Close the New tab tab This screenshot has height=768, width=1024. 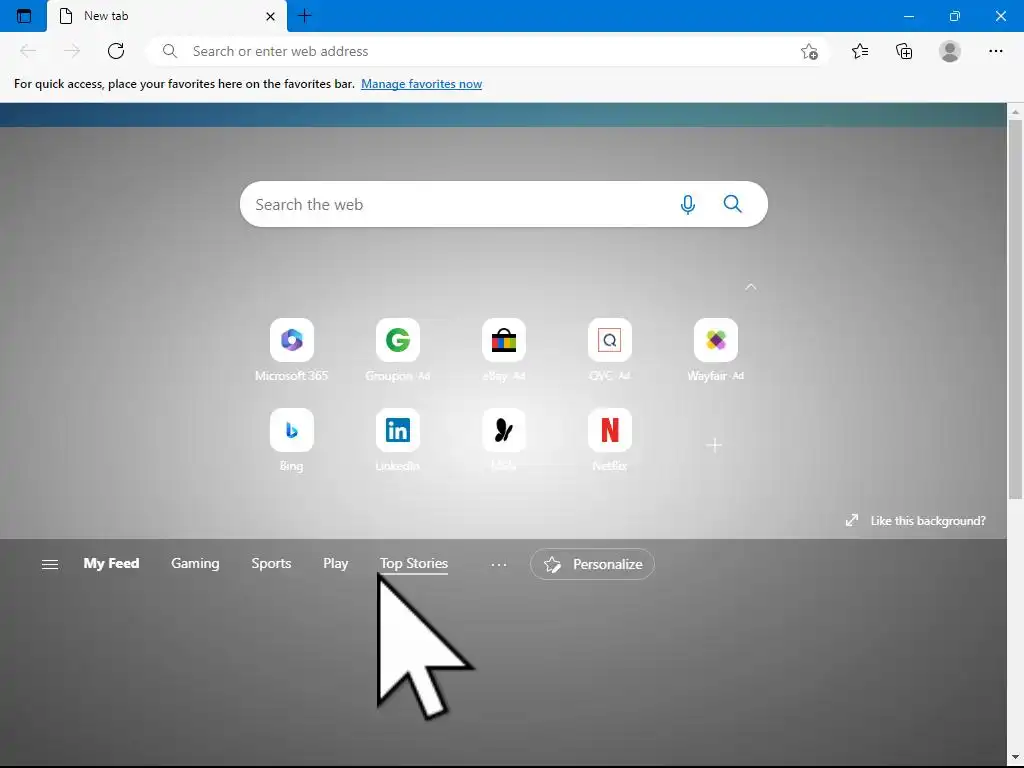270,16
